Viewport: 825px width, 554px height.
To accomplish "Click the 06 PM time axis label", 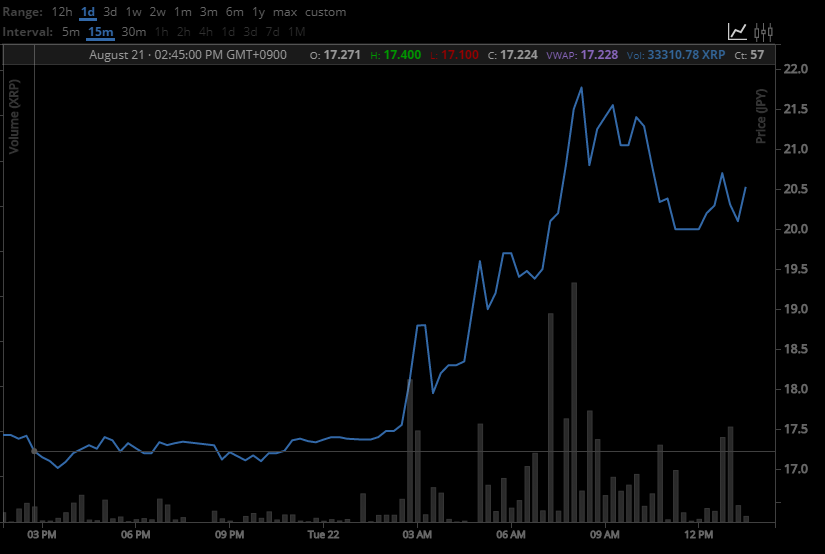I will (x=135, y=535).
